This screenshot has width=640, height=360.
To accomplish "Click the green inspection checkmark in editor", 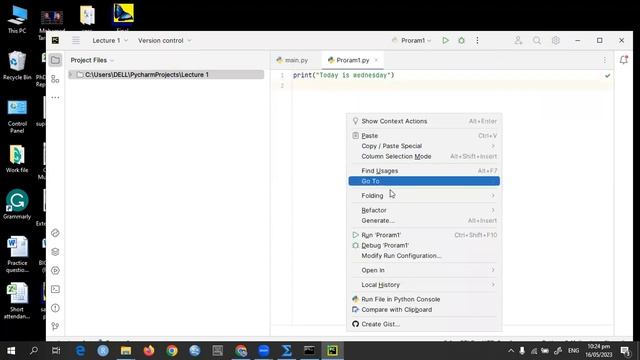I will [607, 76].
